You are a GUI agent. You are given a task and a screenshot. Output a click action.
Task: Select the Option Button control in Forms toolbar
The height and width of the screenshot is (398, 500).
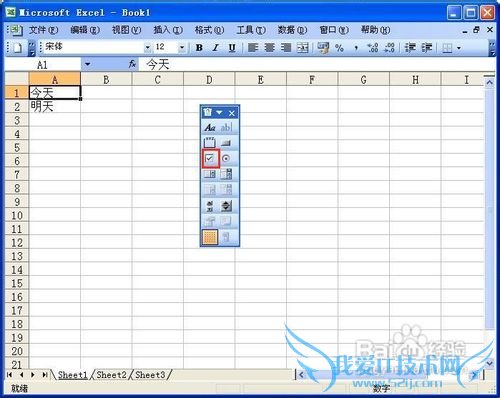click(226, 158)
